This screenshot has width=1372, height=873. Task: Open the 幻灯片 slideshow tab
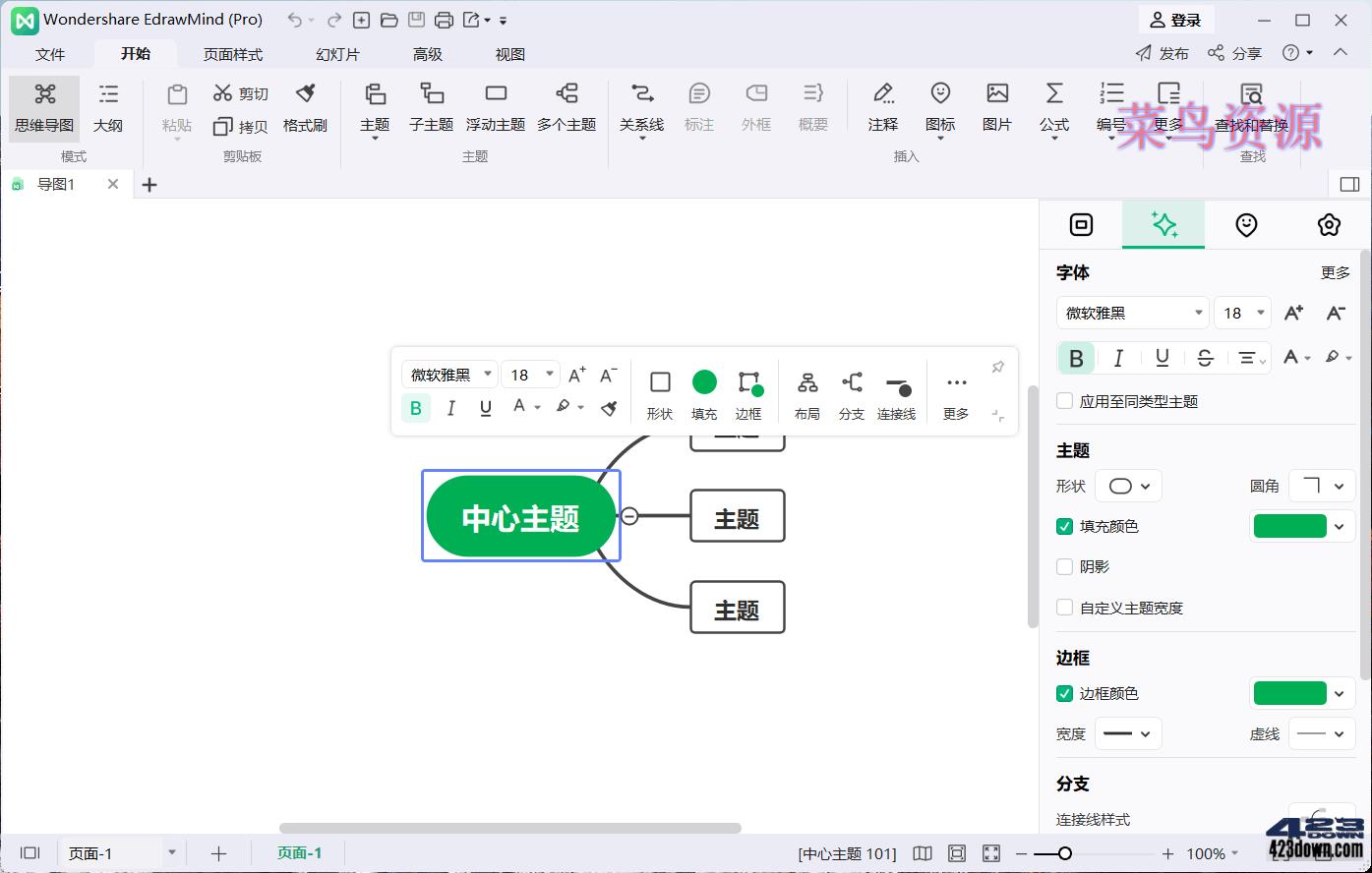pyautogui.click(x=337, y=54)
